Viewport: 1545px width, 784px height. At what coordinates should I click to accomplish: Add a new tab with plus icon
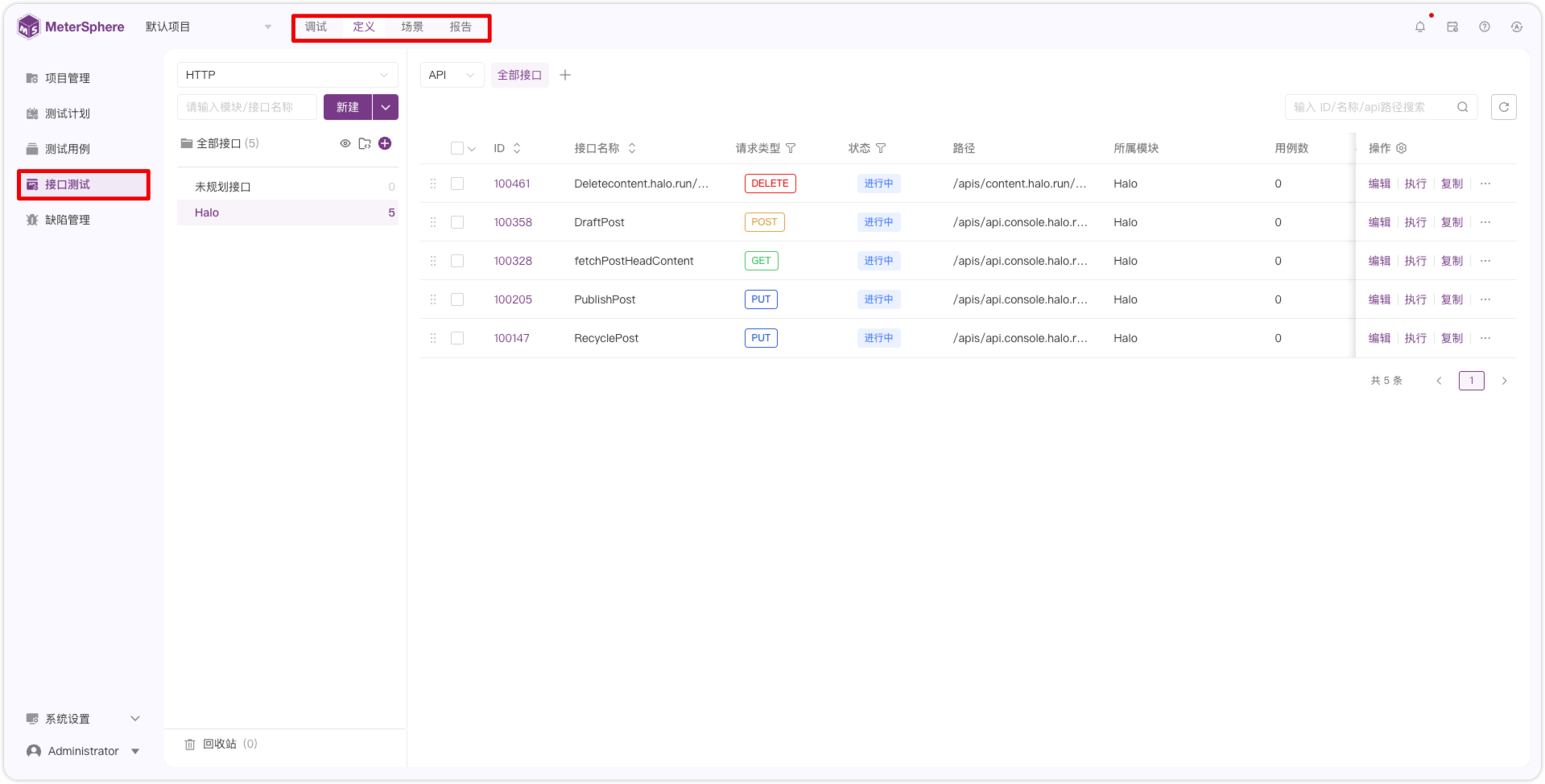pos(565,75)
